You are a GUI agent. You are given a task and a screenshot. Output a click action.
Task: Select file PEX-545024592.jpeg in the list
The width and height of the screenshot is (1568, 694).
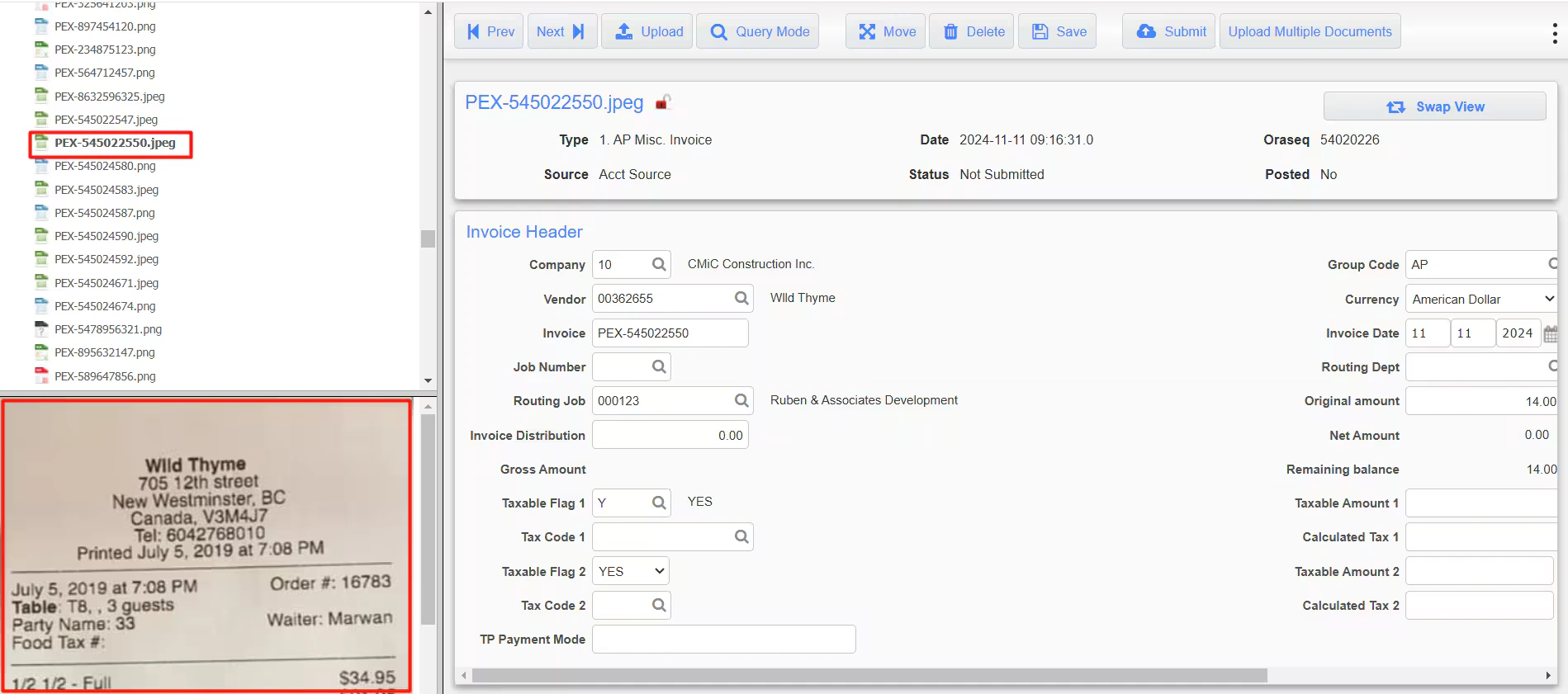[x=107, y=259]
